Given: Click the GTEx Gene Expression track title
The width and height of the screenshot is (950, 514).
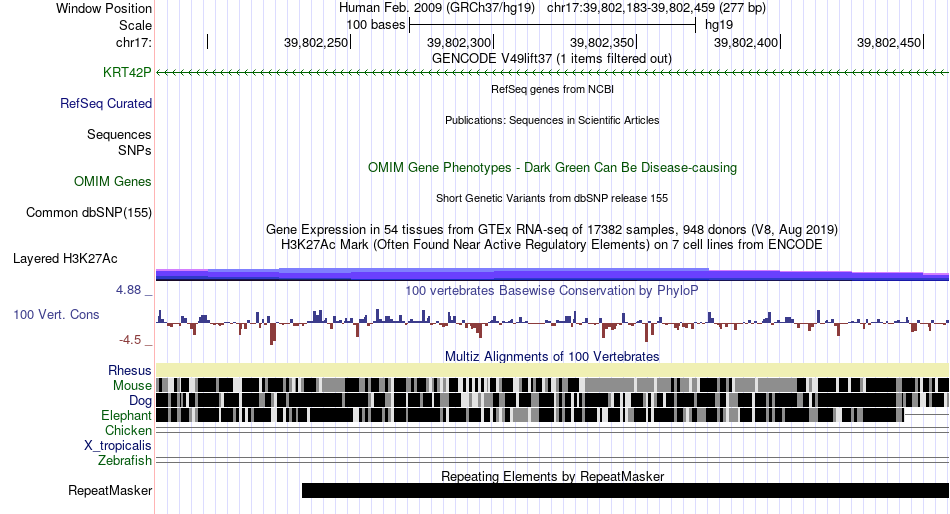Looking at the screenshot, I should (552, 230).
